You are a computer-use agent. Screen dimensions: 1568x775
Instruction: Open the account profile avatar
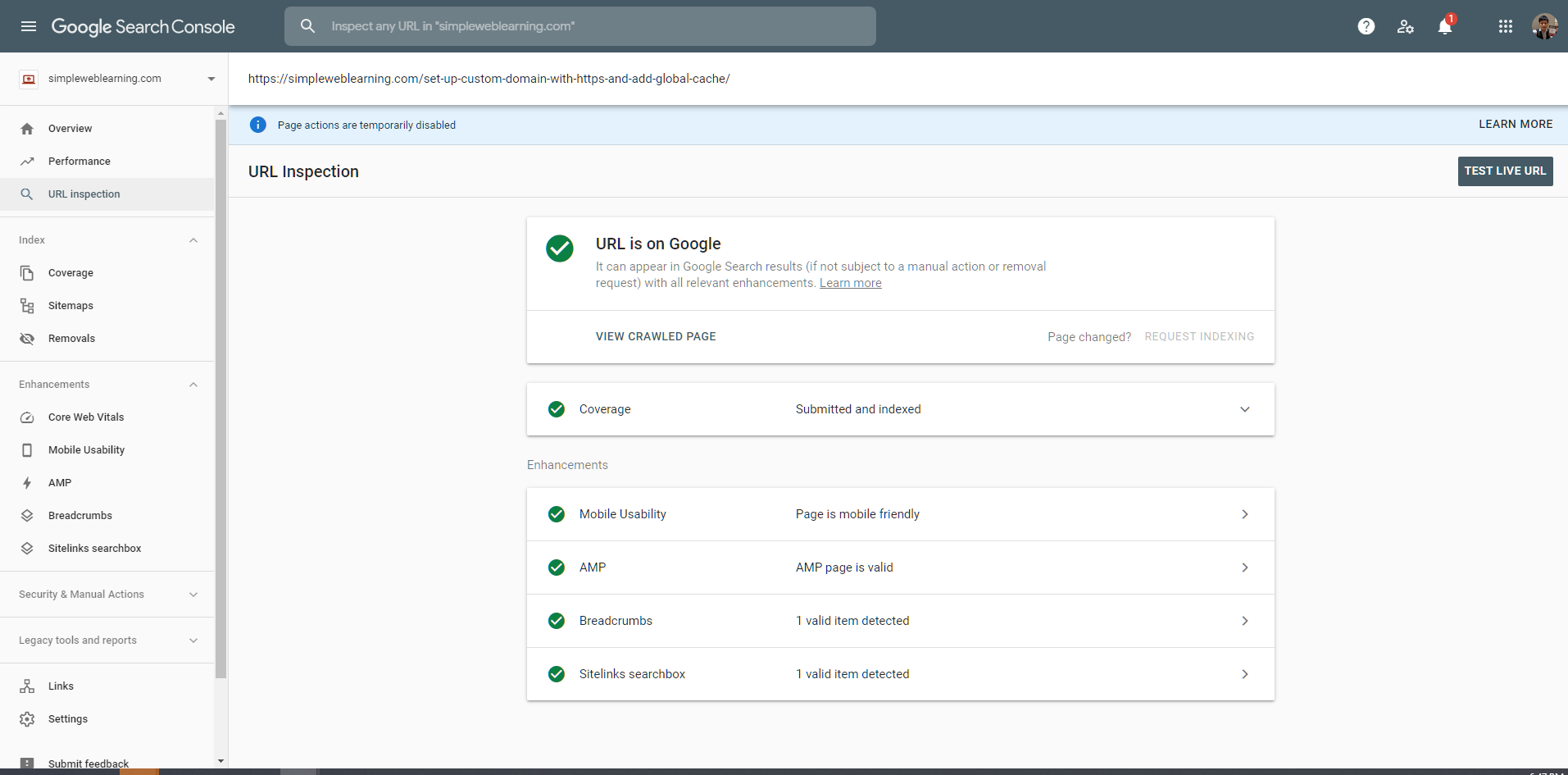[1545, 26]
